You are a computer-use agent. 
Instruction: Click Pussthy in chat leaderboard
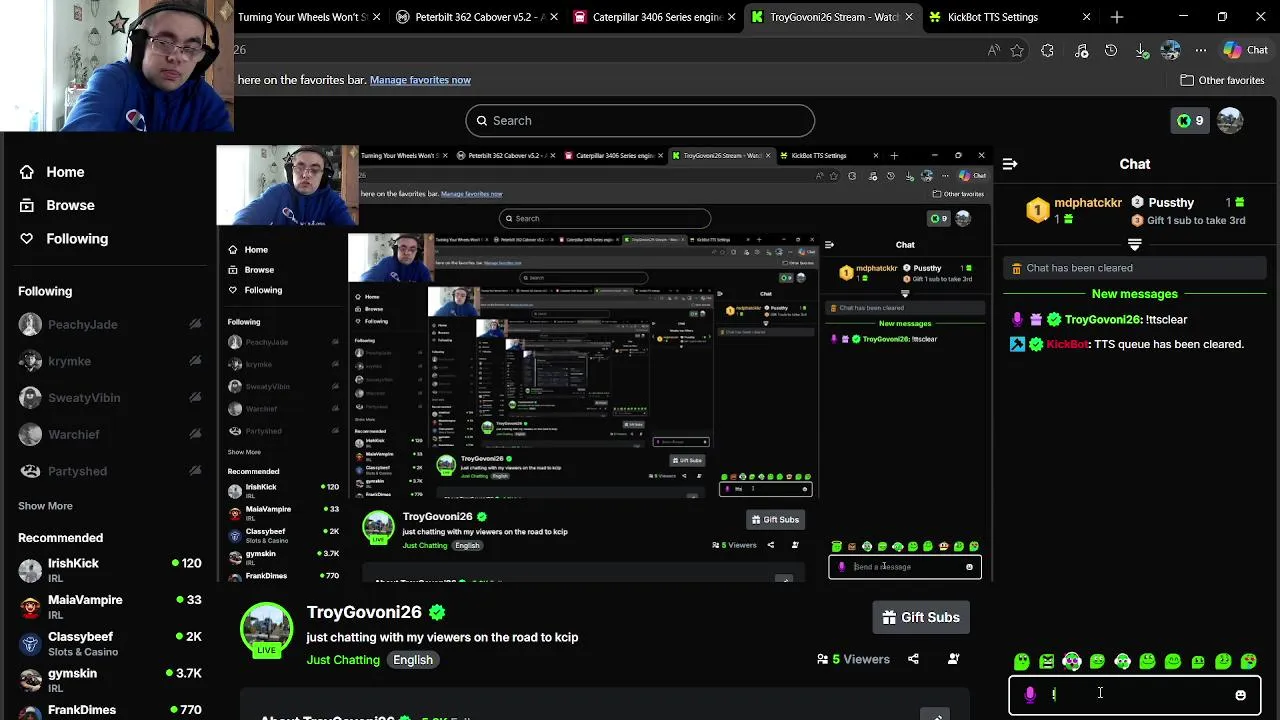coord(1171,203)
